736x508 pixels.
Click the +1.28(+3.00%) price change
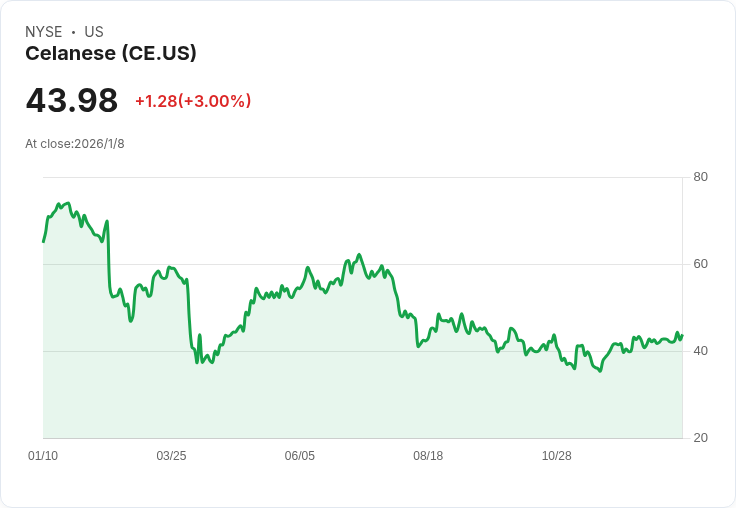tap(193, 101)
